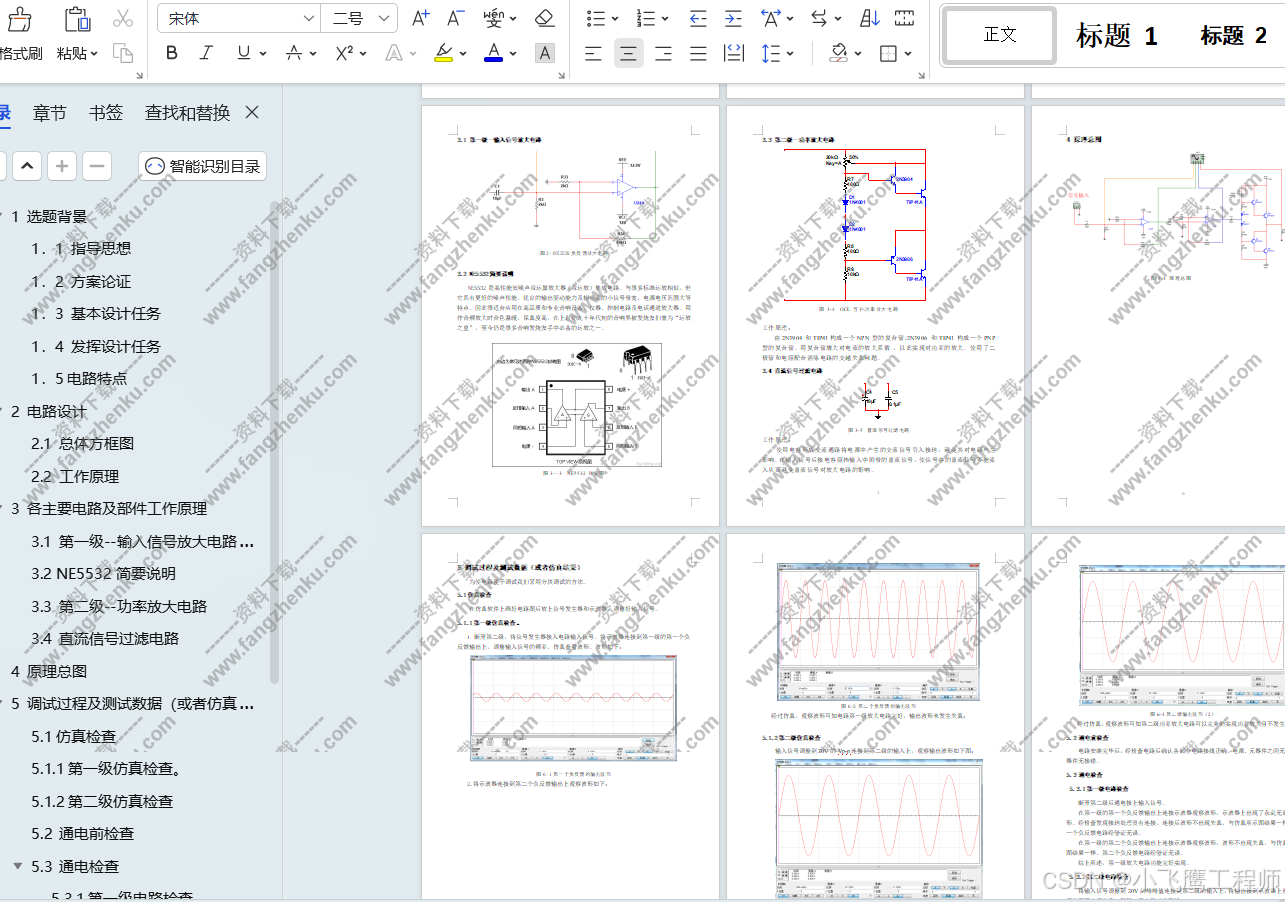This screenshot has width=1285, height=902.
Task: Click the phonetic guide wén icon
Action: [x=493, y=18]
